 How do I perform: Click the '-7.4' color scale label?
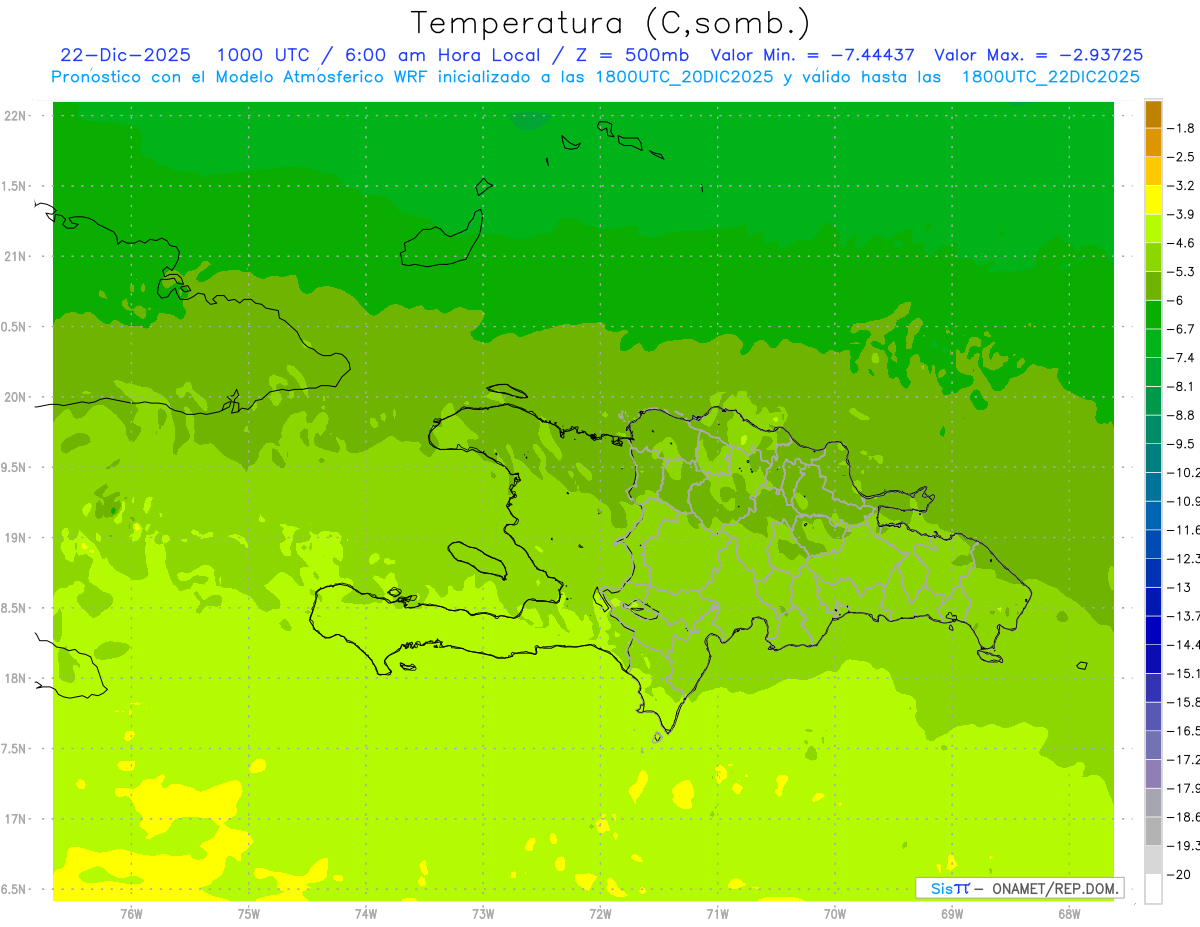[1182, 357]
